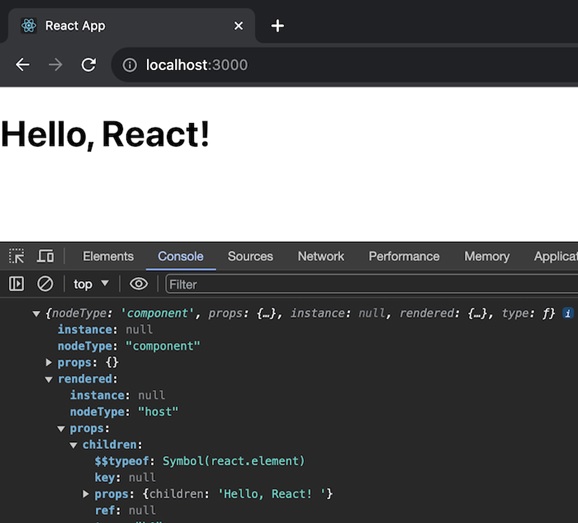Create live expression with eye icon
Screen dimensions: 578x523
[139, 284]
